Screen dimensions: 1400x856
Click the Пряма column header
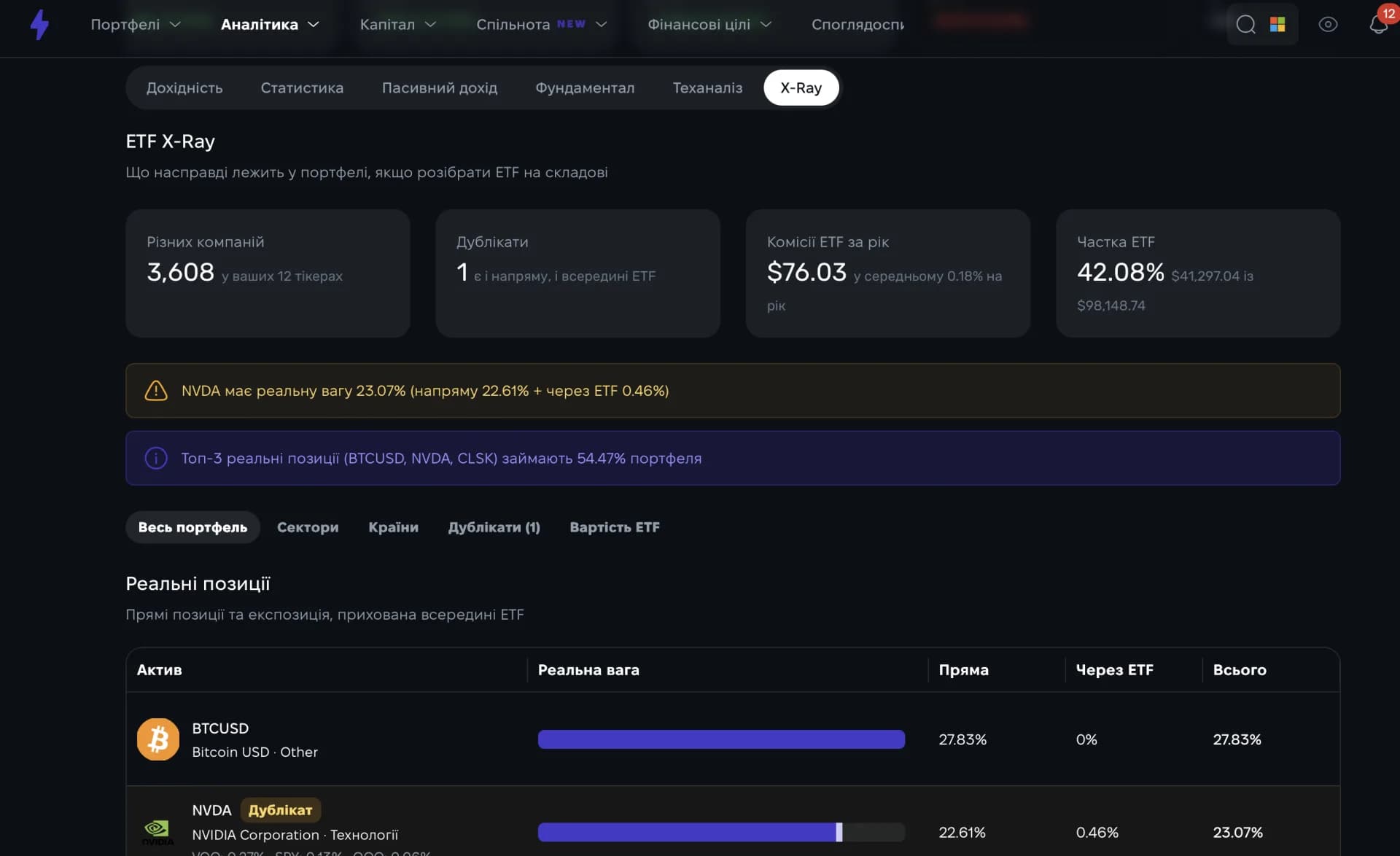point(964,670)
